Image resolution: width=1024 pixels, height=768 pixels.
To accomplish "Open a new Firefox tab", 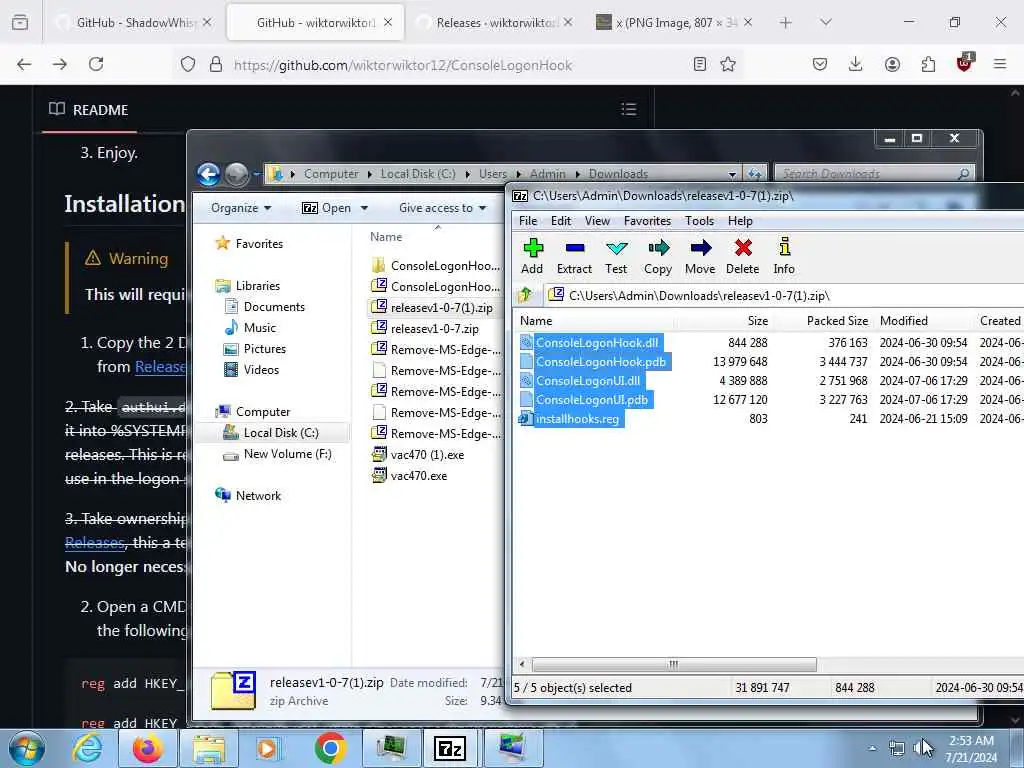I will pos(786,22).
